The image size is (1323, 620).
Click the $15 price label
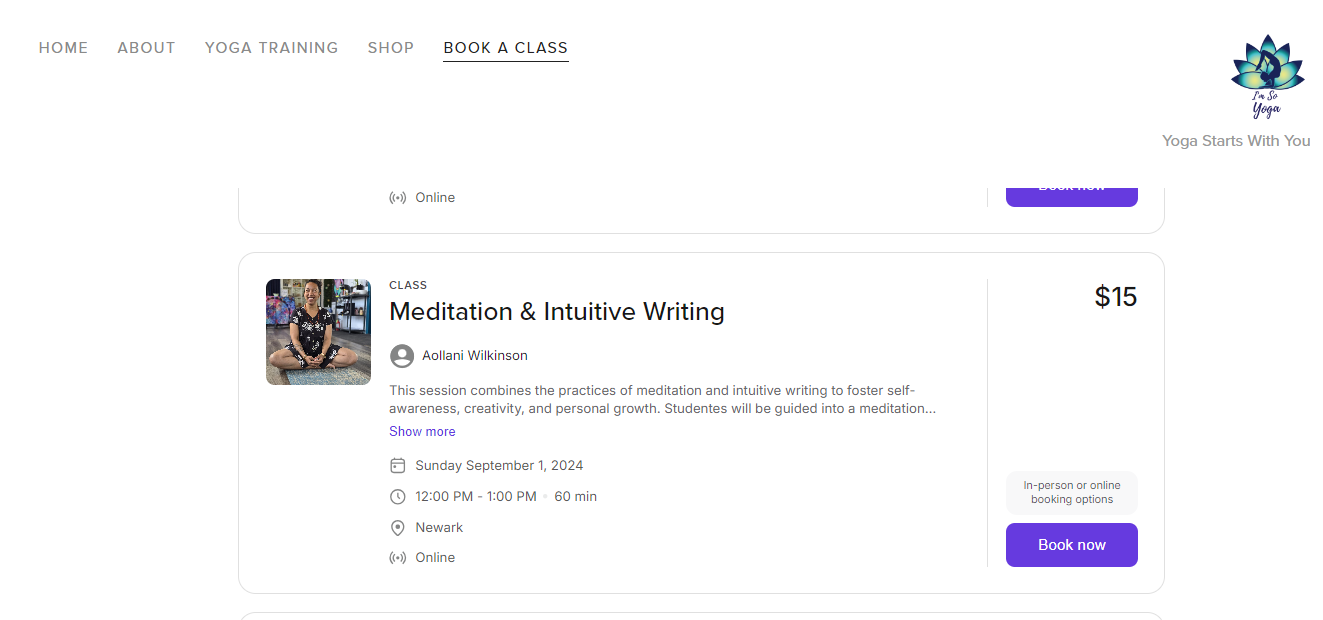pos(1115,297)
